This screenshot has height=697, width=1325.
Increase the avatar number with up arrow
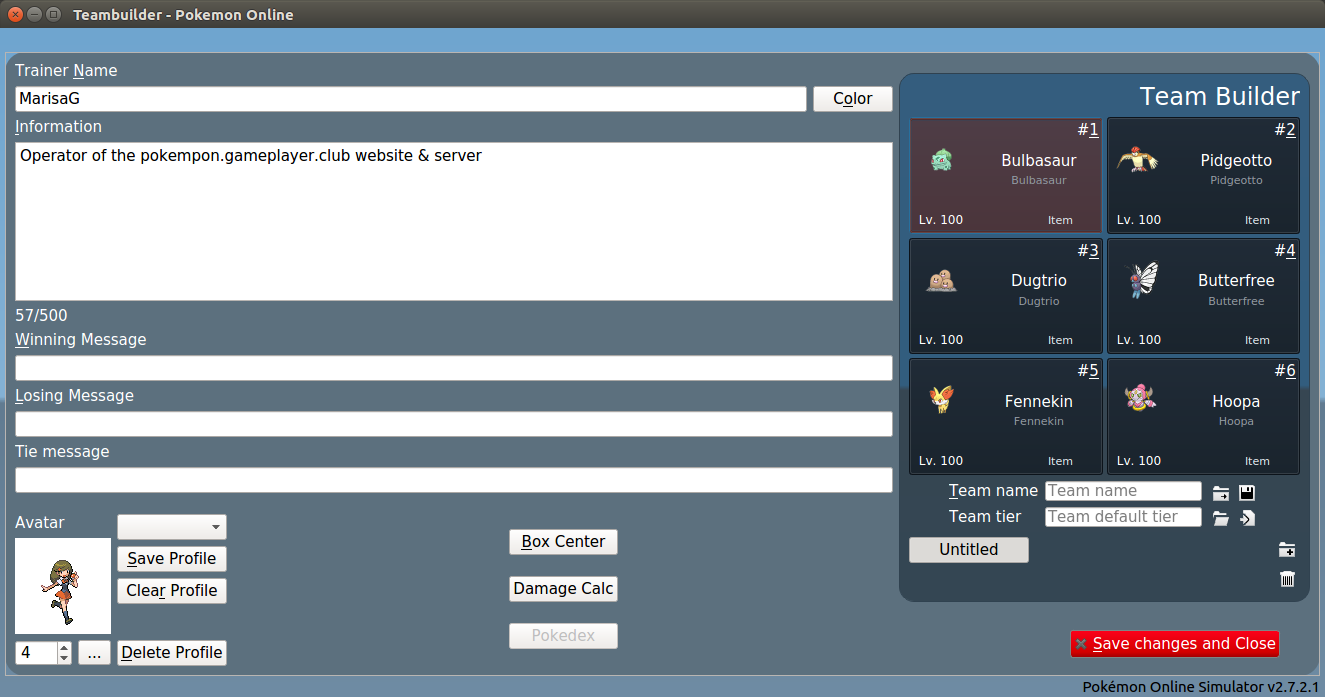pos(64,647)
